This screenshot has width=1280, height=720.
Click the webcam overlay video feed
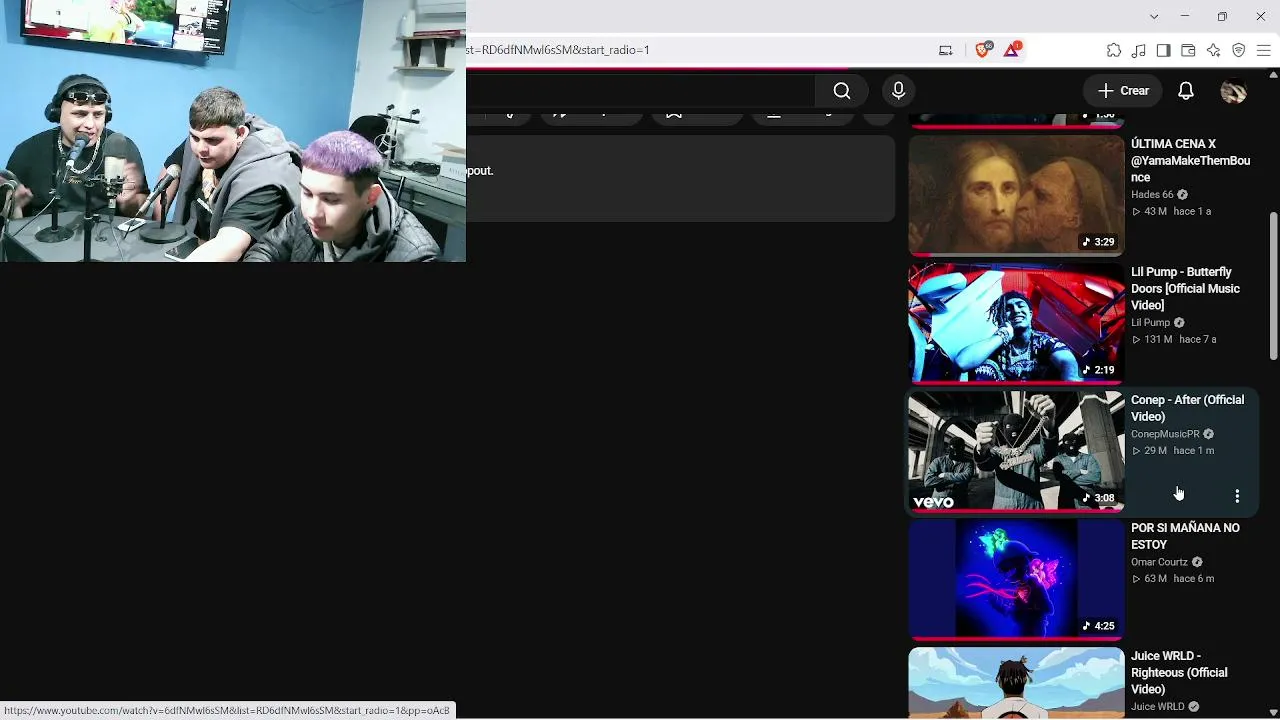click(x=233, y=131)
